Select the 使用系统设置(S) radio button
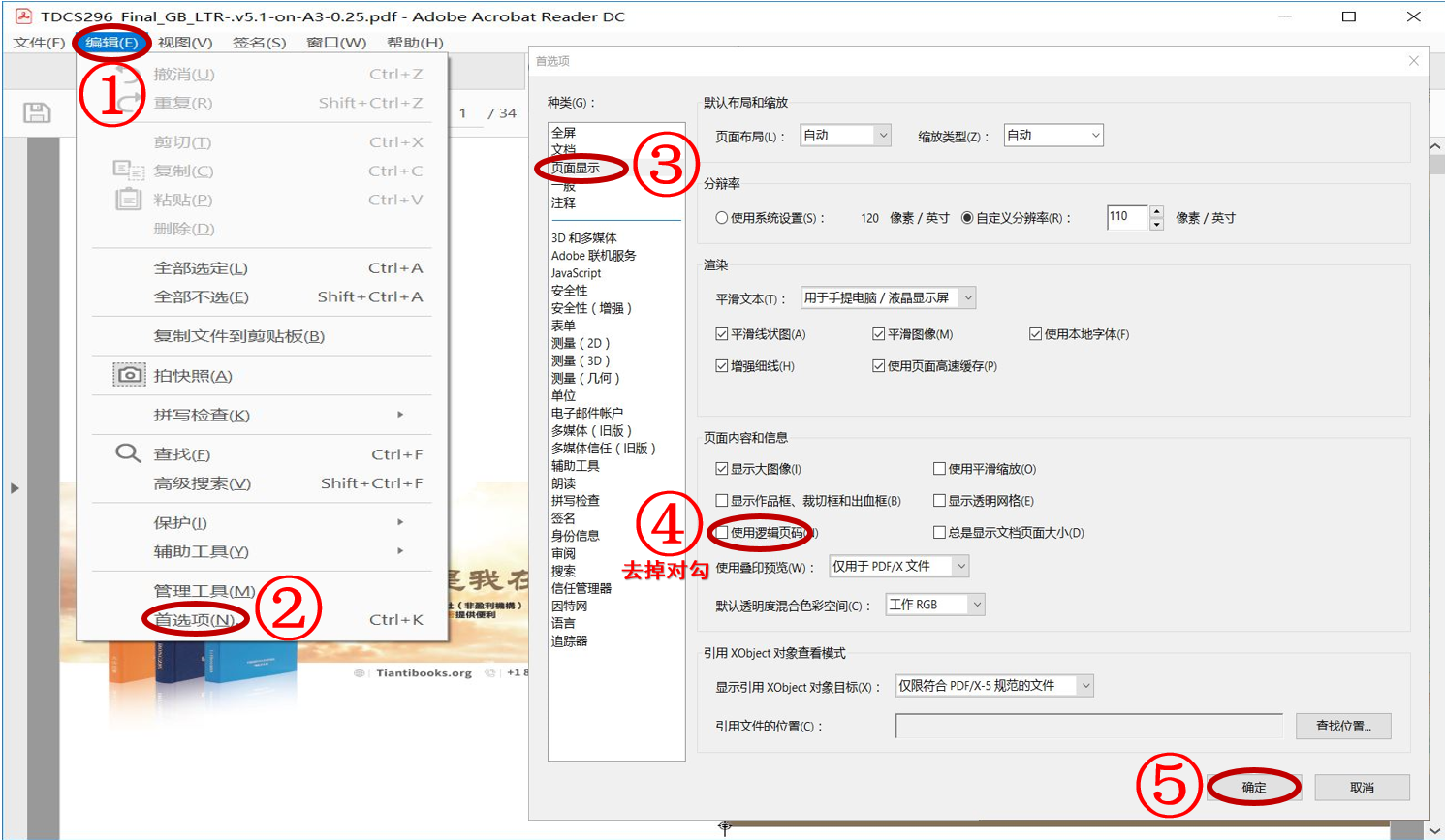The width and height of the screenshot is (1445, 840). tap(720, 217)
